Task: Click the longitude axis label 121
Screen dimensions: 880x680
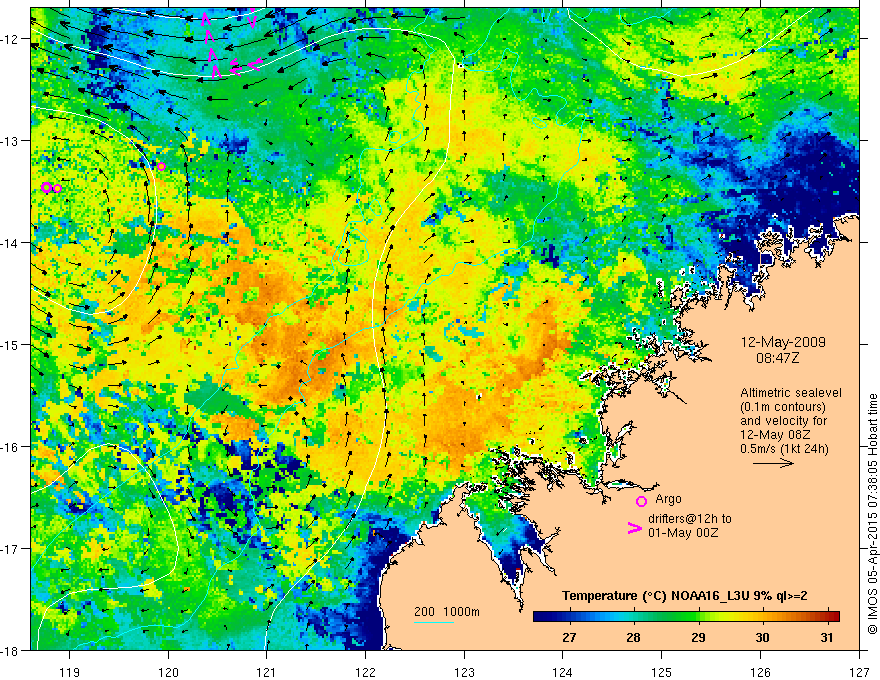Action: pos(267,672)
